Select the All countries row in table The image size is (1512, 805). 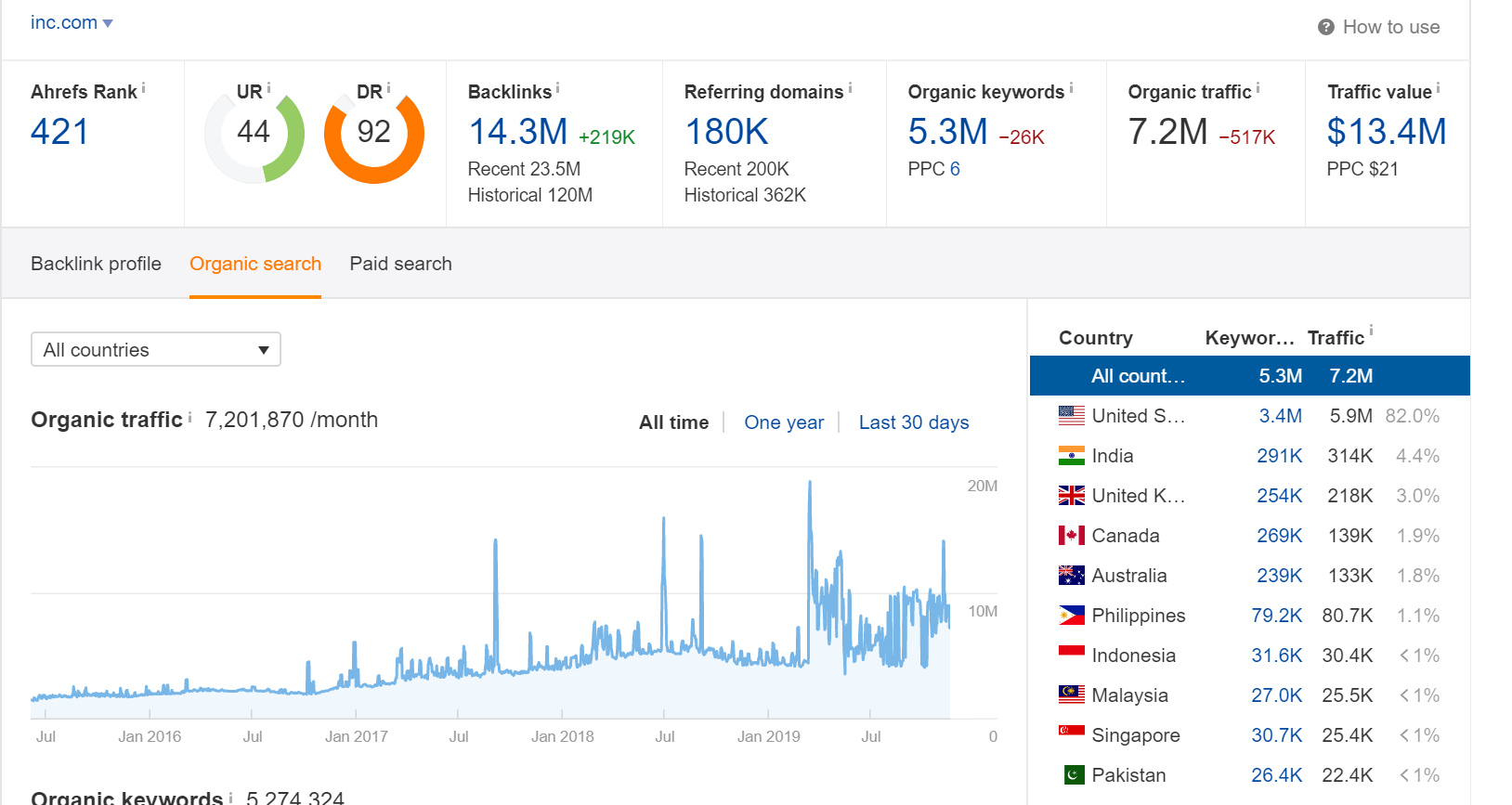(x=1249, y=376)
